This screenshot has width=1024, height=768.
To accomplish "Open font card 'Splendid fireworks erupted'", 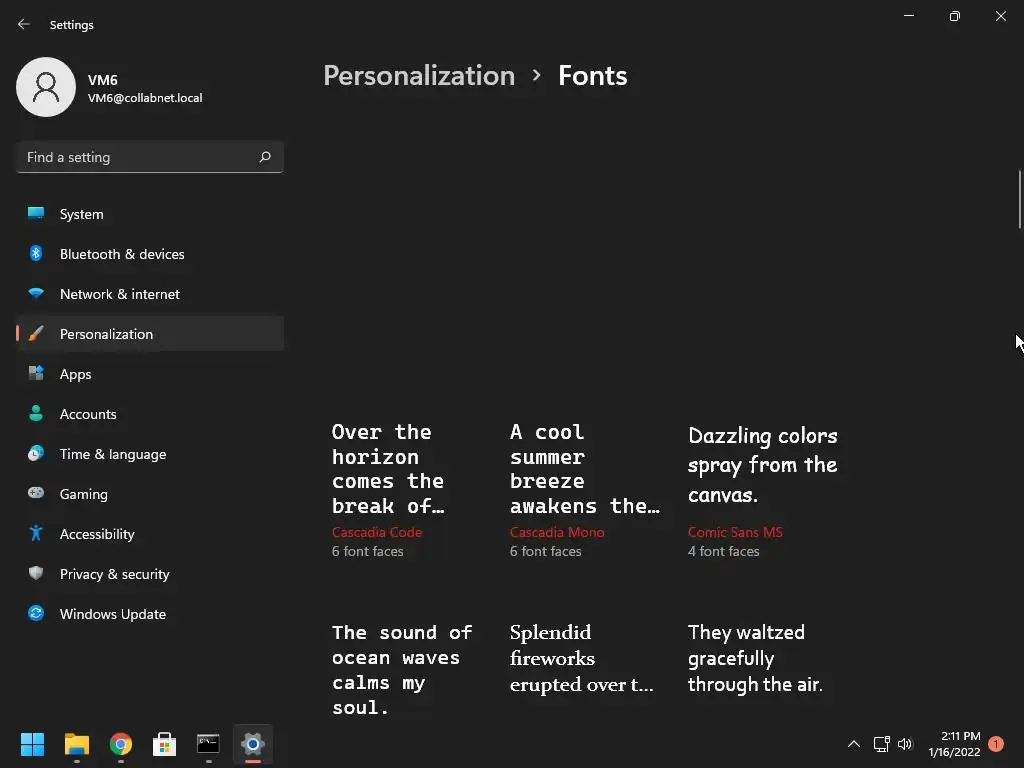I will [581, 658].
